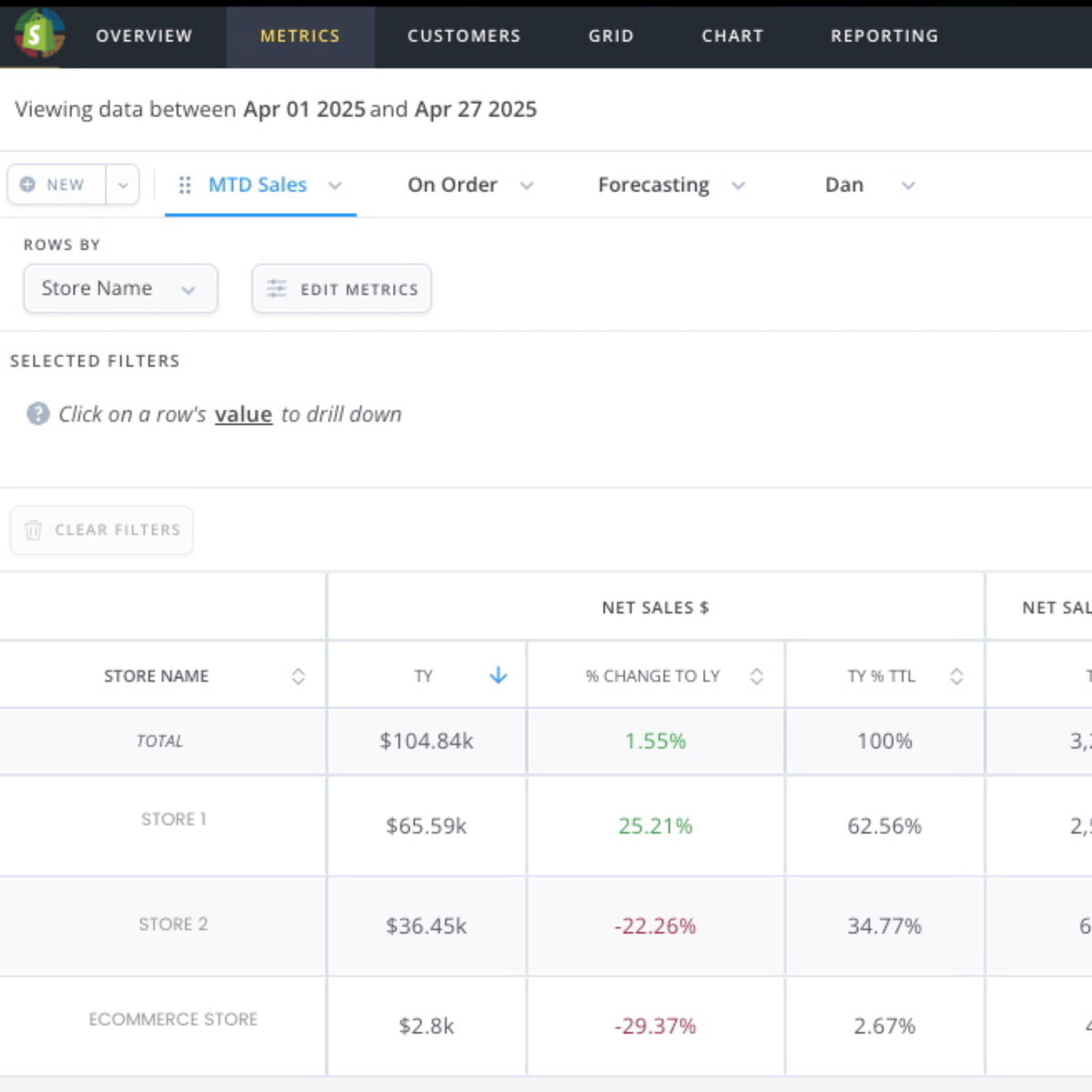
Task: Switch to the Customers nav tab
Action: pos(464,35)
